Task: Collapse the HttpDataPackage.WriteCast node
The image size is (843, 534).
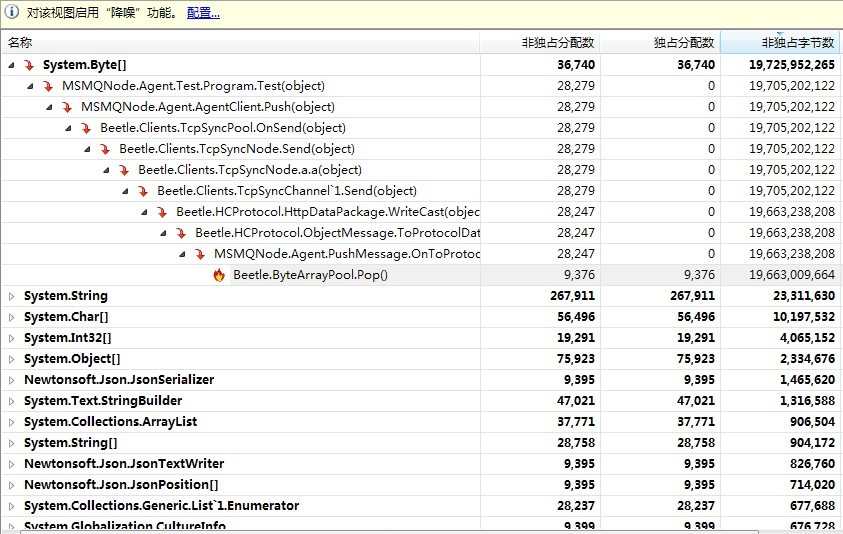Action: coord(145,212)
